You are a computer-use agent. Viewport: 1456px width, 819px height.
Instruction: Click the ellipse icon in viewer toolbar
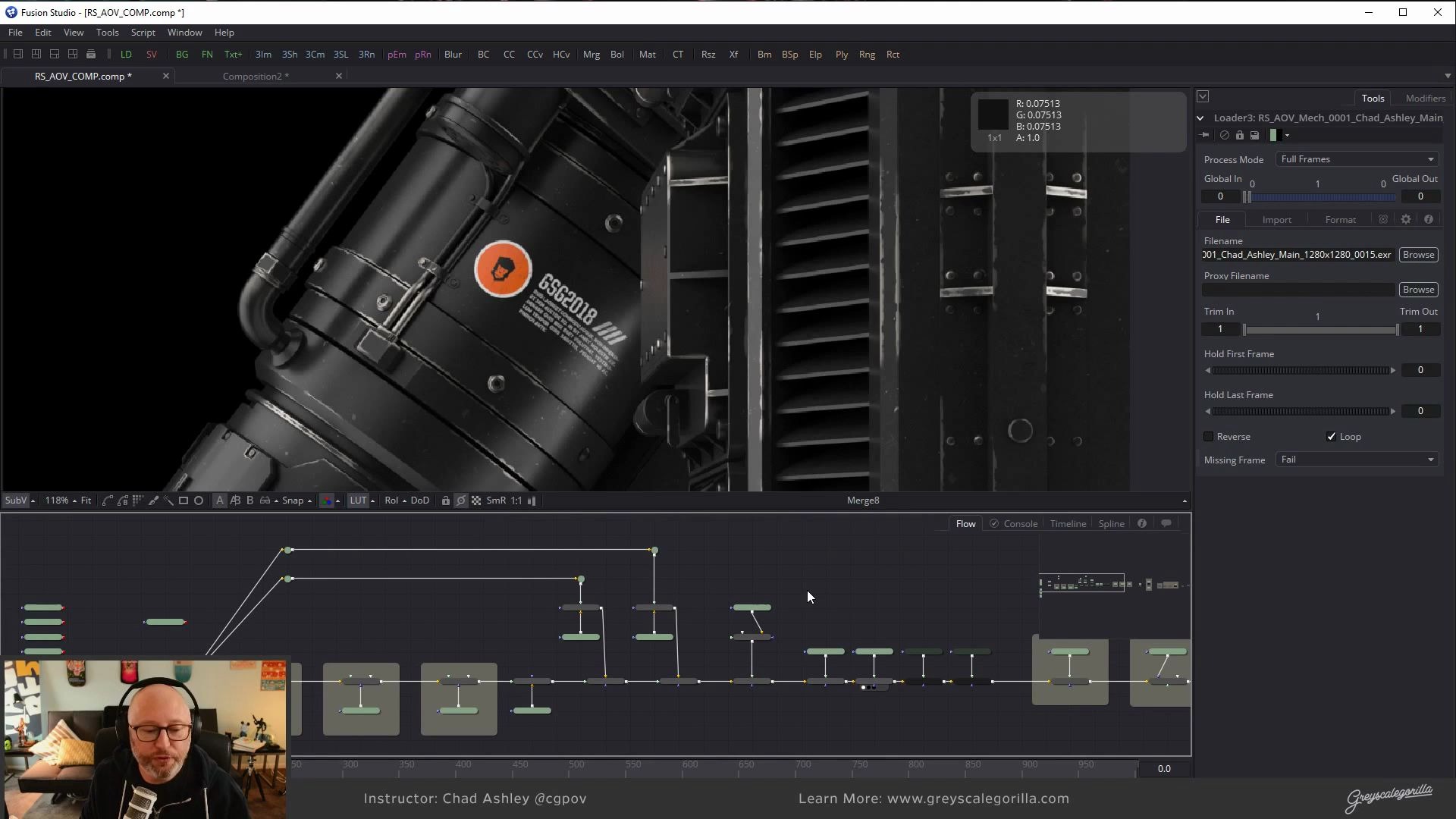199,500
